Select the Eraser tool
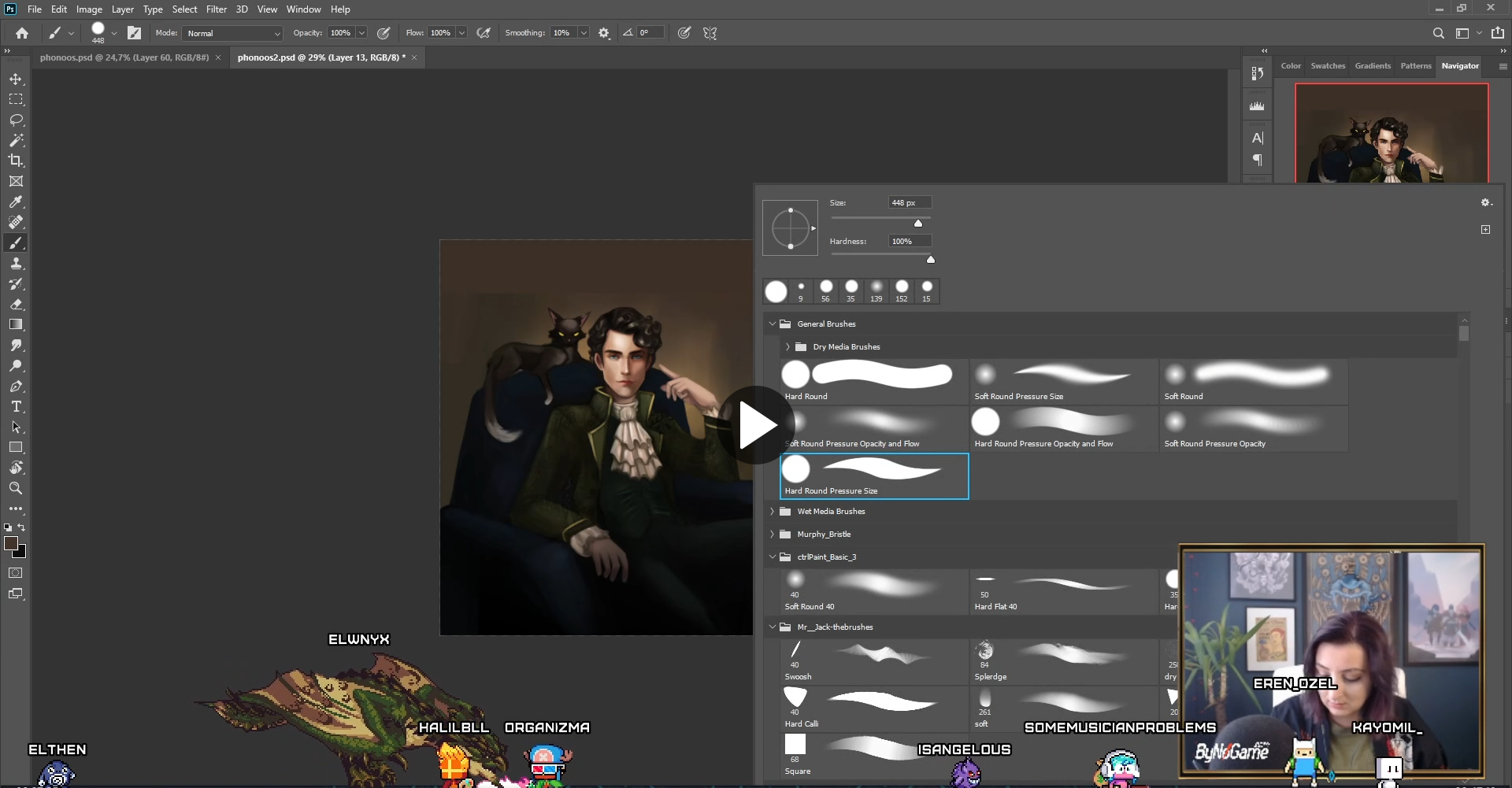The height and width of the screenshot is (788, 1512). point(16,304)
